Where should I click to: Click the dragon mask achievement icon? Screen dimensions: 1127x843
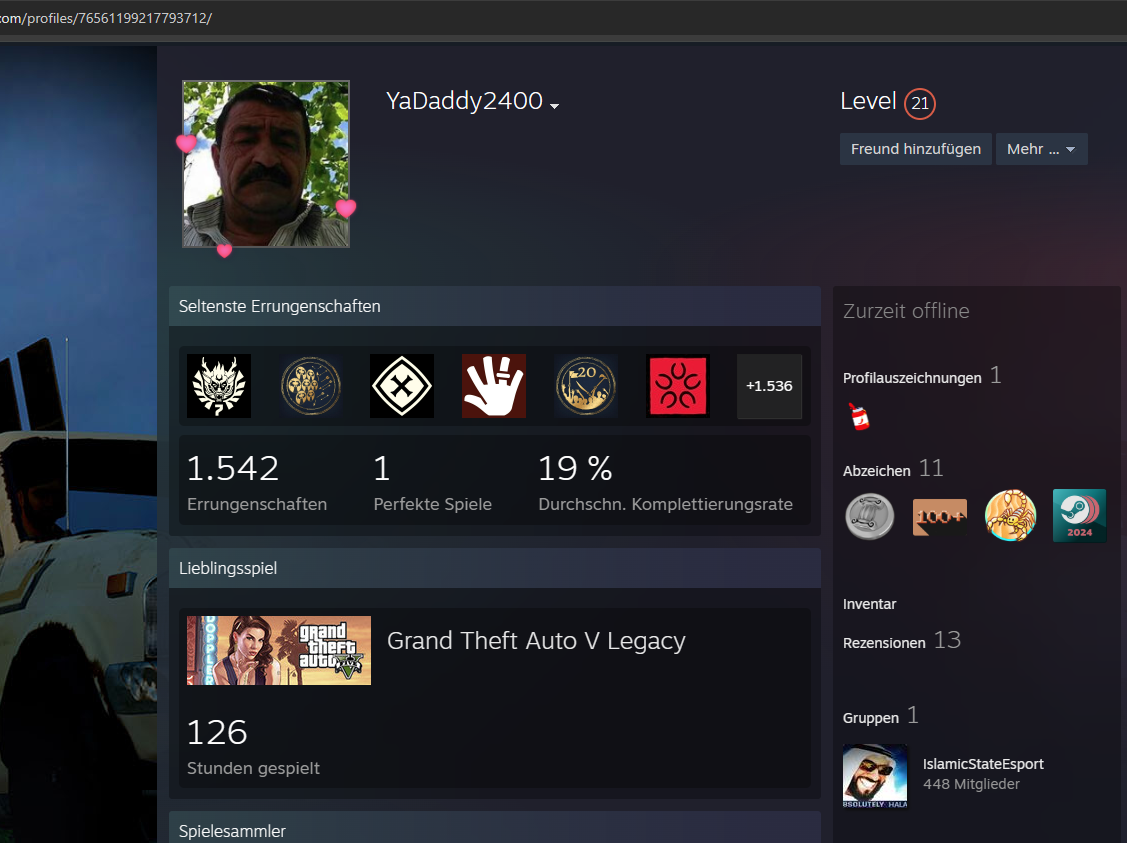point(219,386)
